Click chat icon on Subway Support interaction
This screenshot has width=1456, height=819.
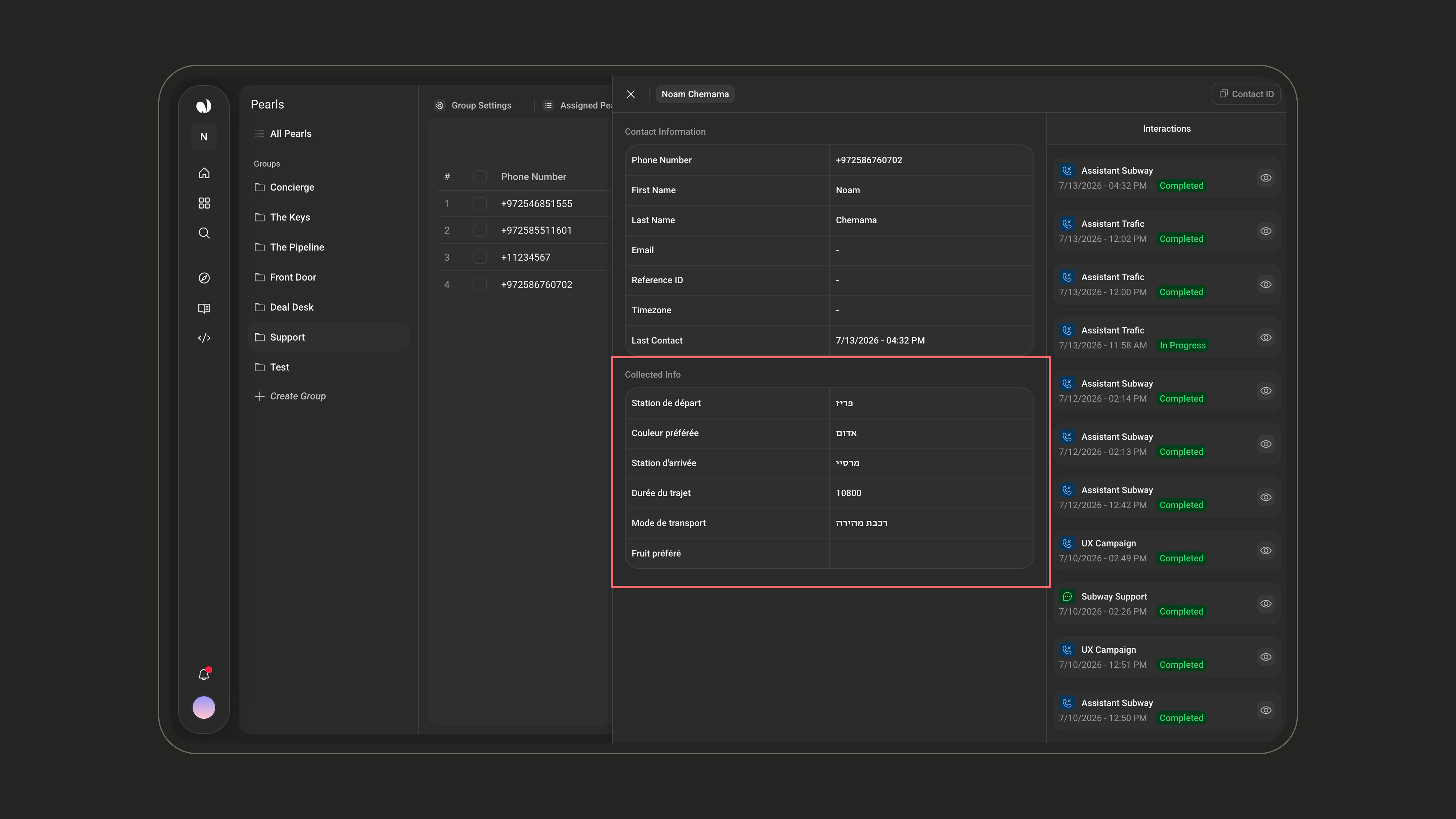tap(1067, 596)
